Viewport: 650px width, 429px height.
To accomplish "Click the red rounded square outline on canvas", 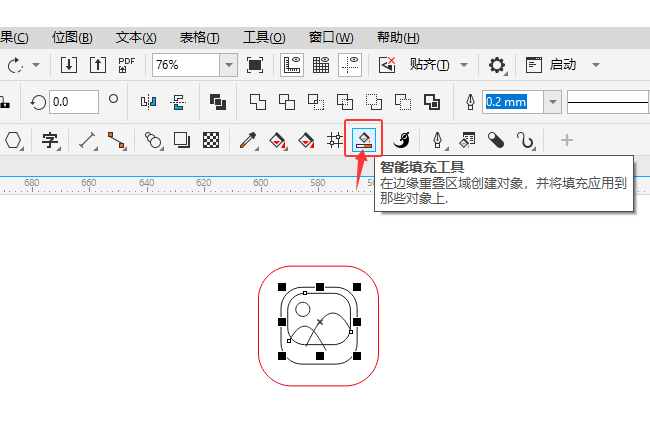I will pos(318,267).
